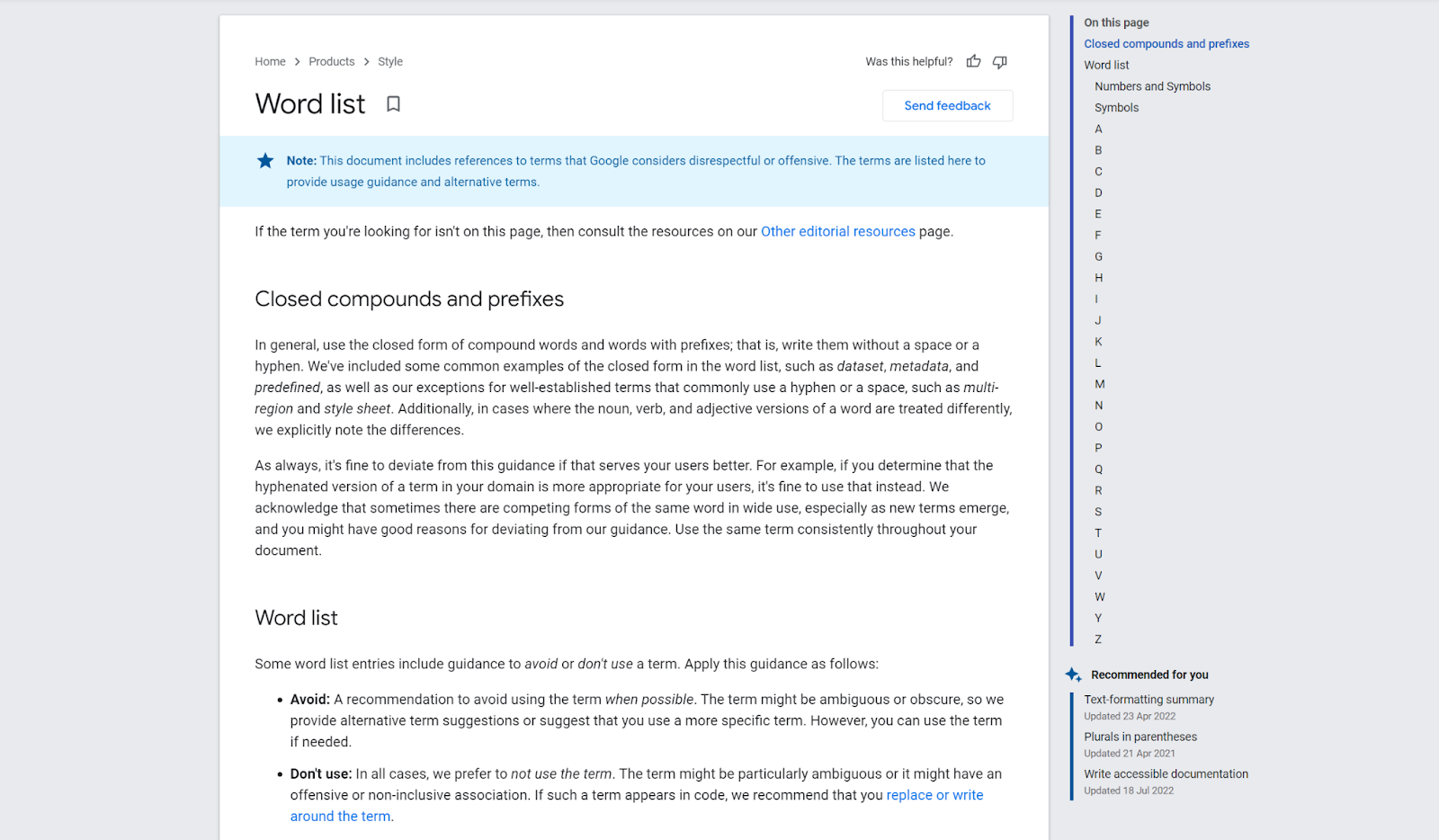Navigate to Home in the breadcrumb
Screen dimensions: 1439x840
270,61
